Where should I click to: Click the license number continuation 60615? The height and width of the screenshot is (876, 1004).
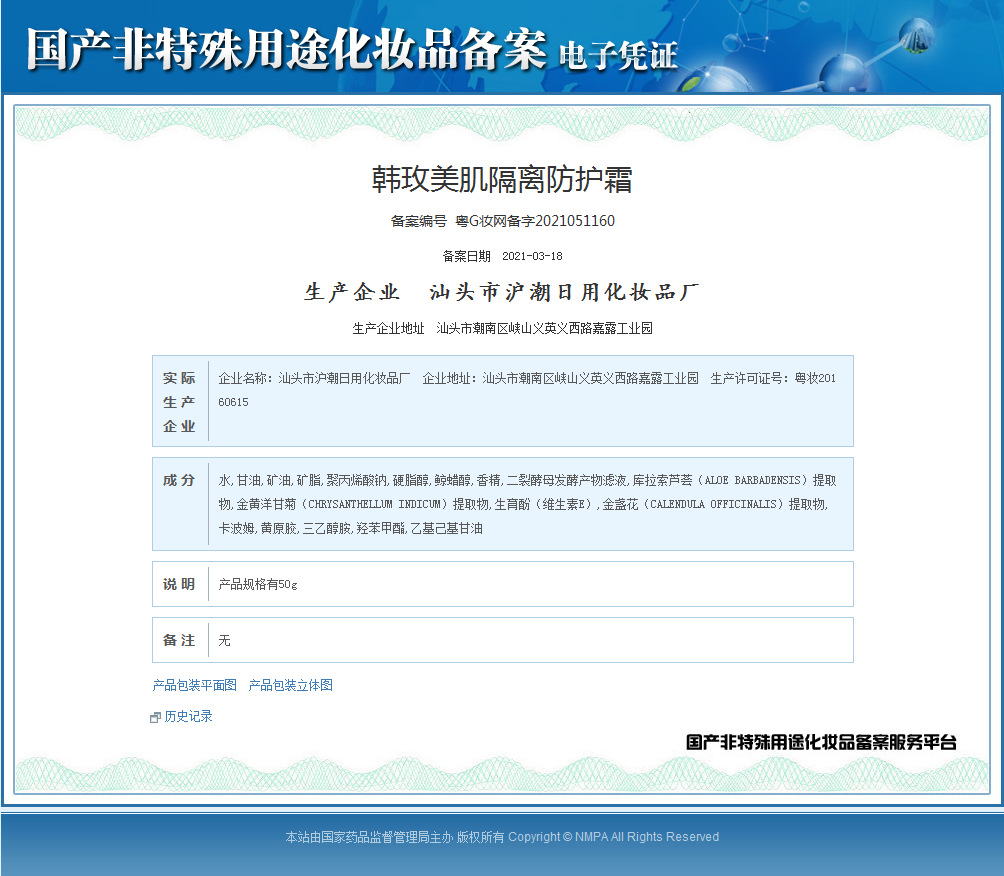(x=233, y=402)
